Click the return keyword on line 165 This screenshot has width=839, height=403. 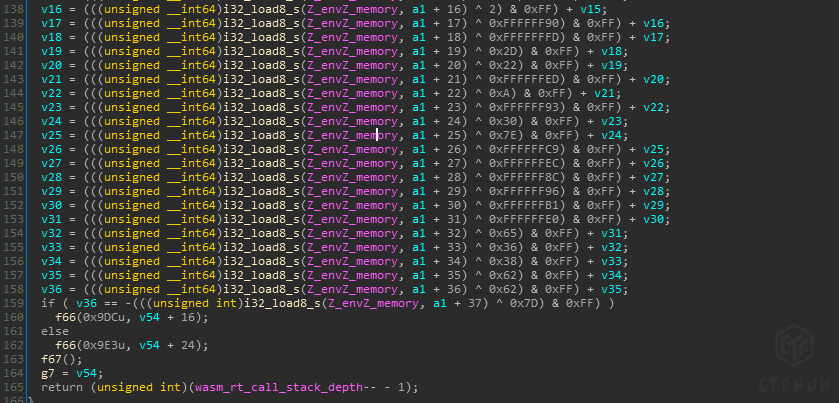[x=62, y=387]
